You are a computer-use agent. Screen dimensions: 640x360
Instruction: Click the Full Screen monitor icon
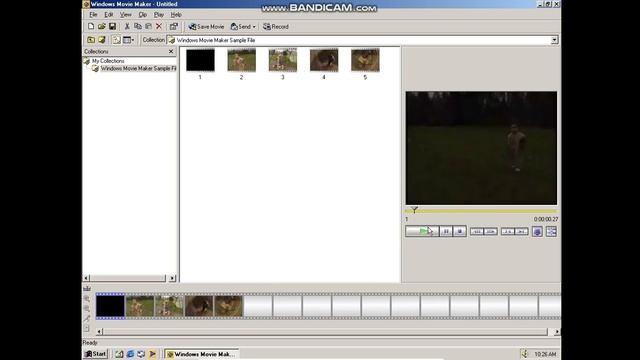(537, 232)
